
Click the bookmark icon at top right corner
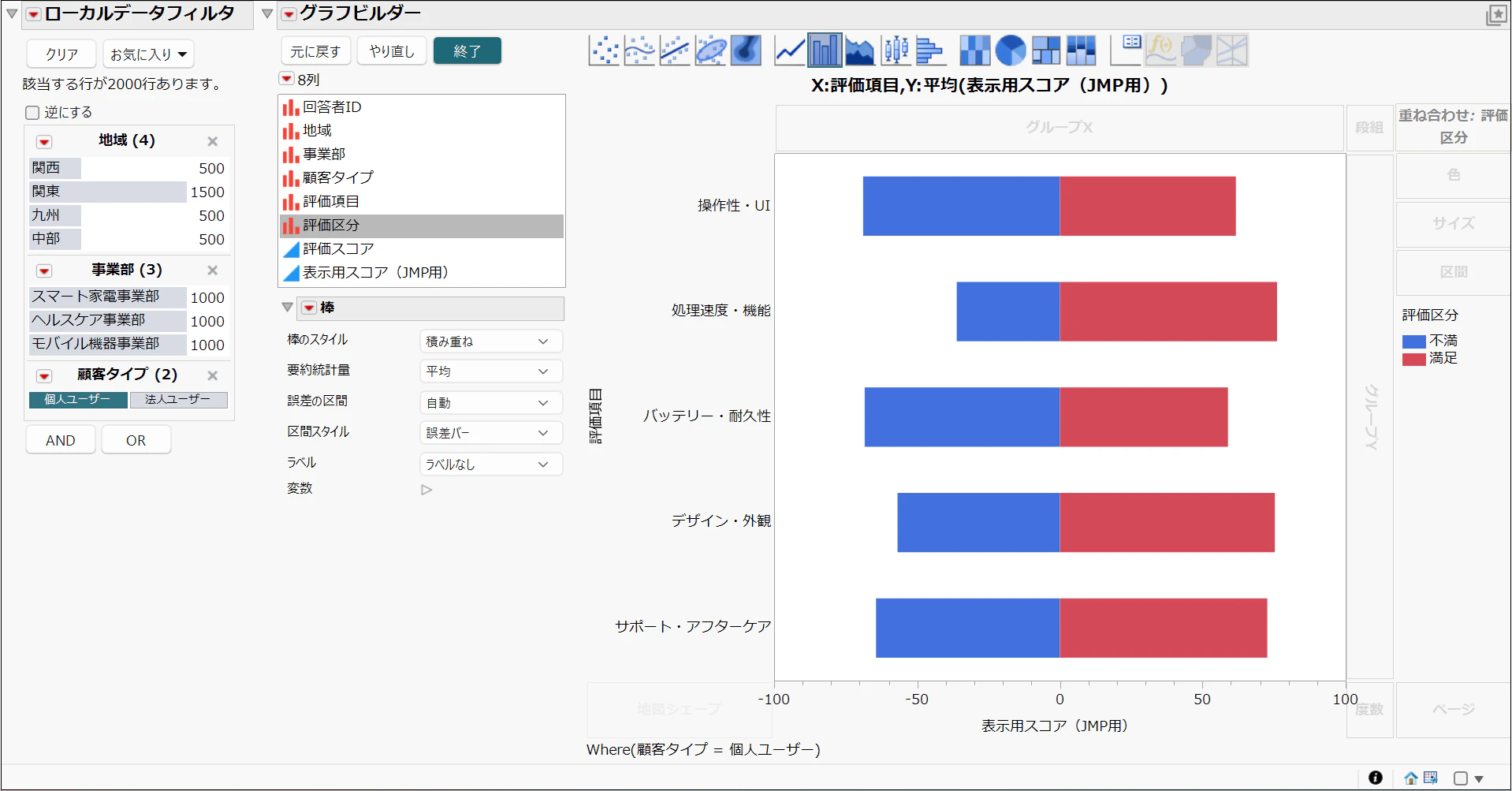[x=1495, y=15]
